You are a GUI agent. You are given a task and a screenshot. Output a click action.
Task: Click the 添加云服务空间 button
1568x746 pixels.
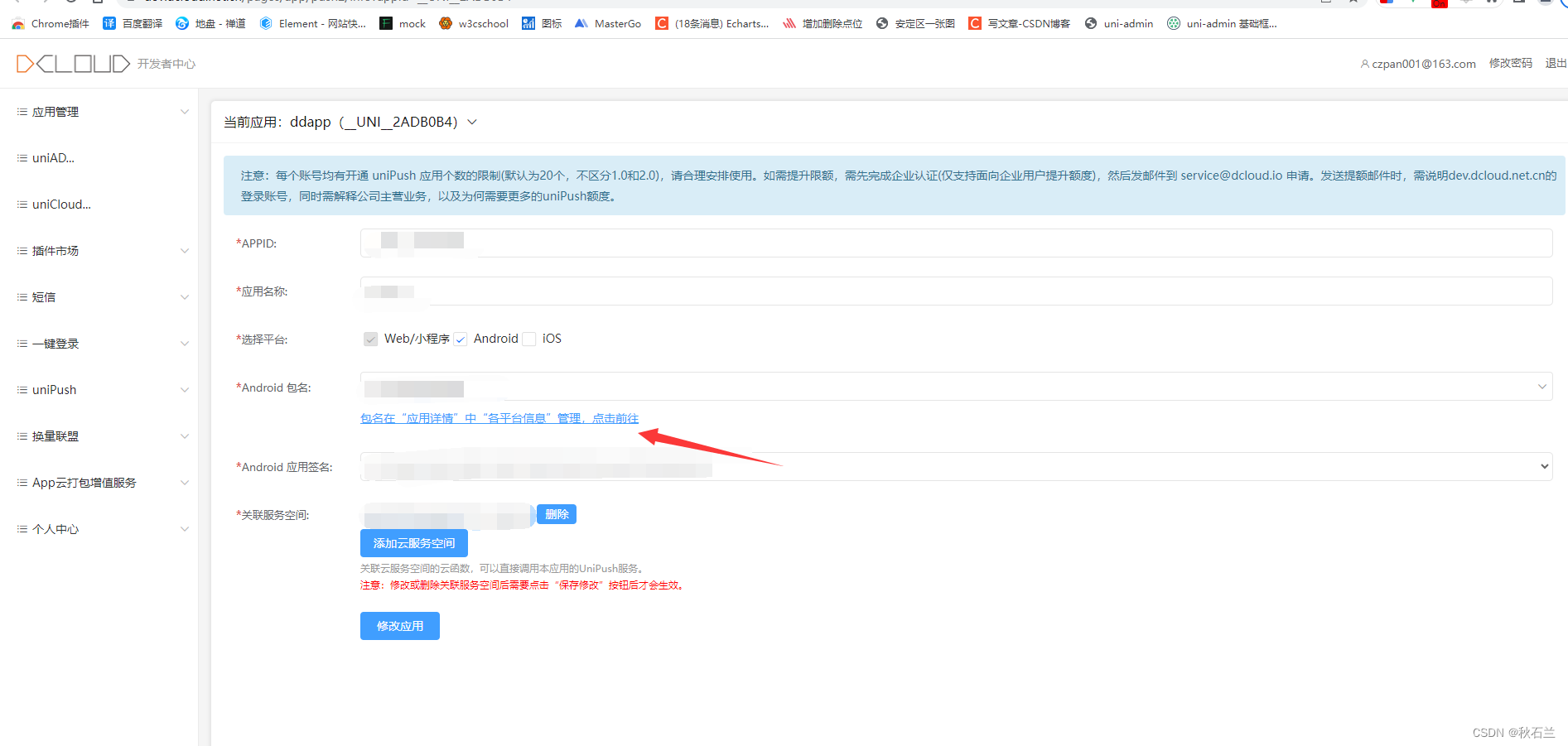414,543
